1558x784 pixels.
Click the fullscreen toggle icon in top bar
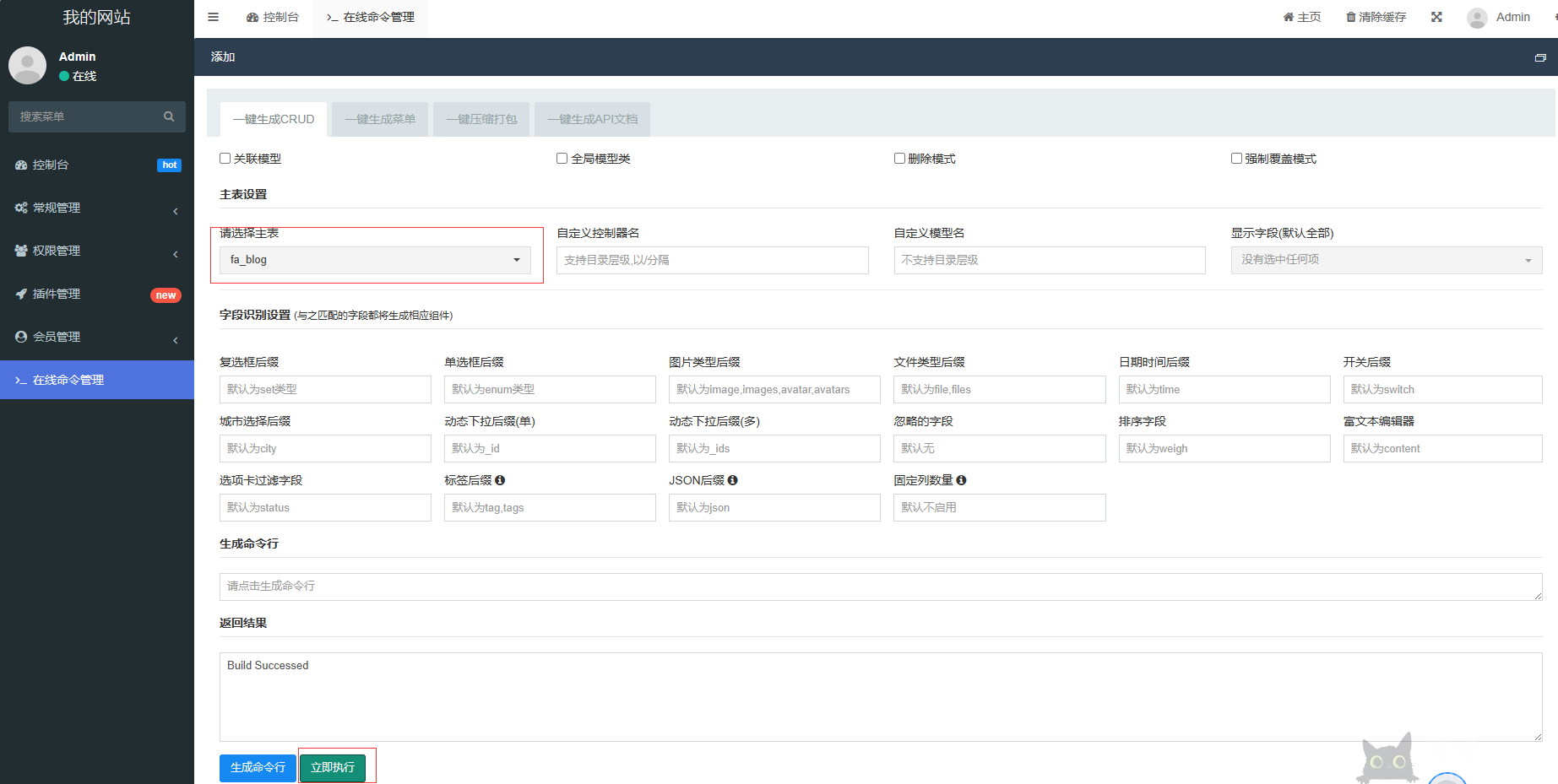1436,17
